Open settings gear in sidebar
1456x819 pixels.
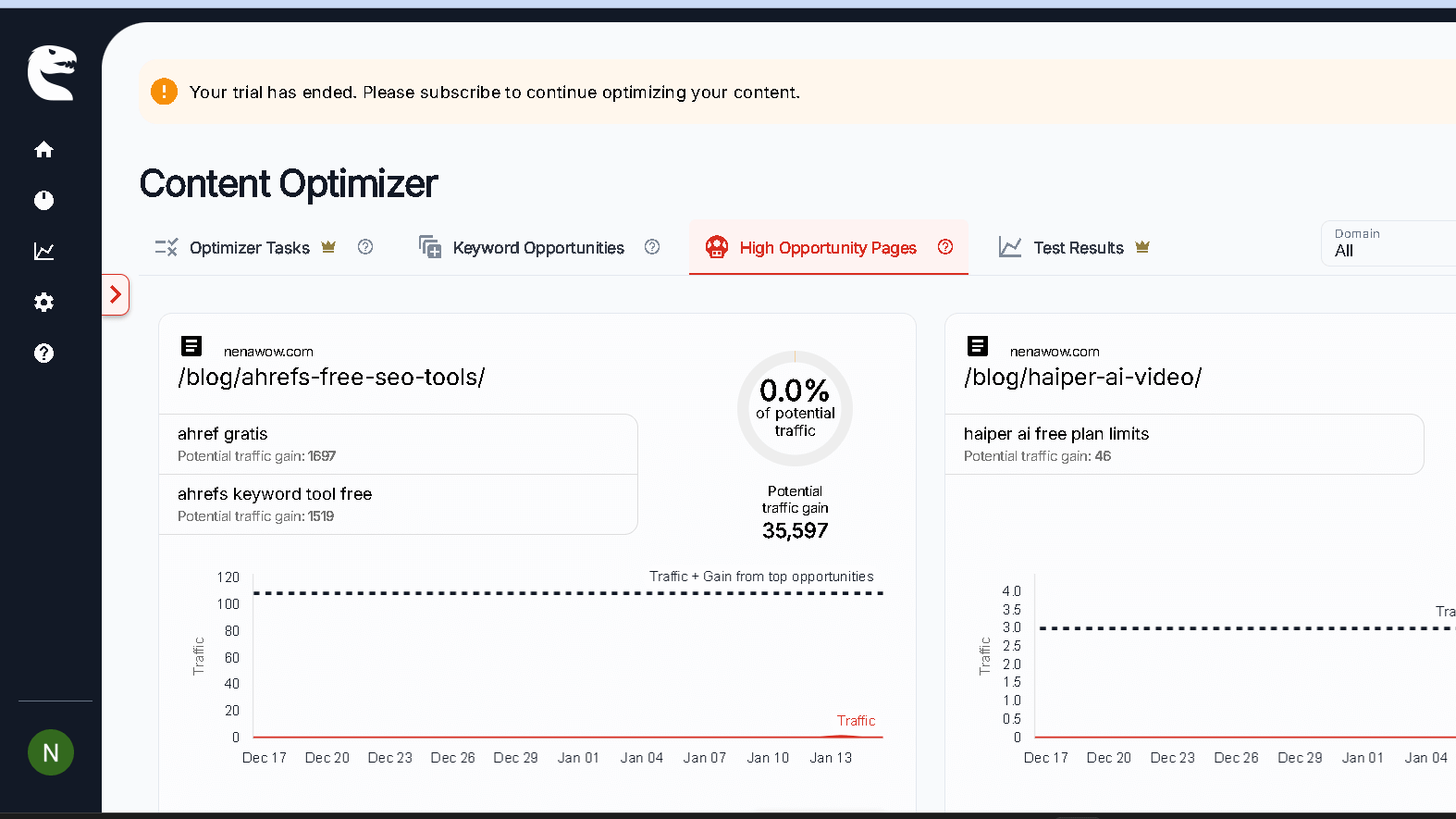tap(43, 302)
